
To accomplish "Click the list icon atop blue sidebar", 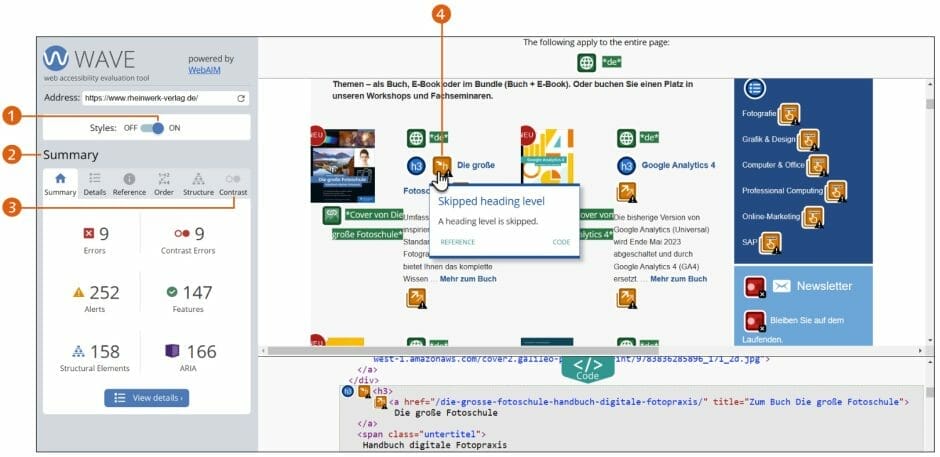I will [754, 88].
